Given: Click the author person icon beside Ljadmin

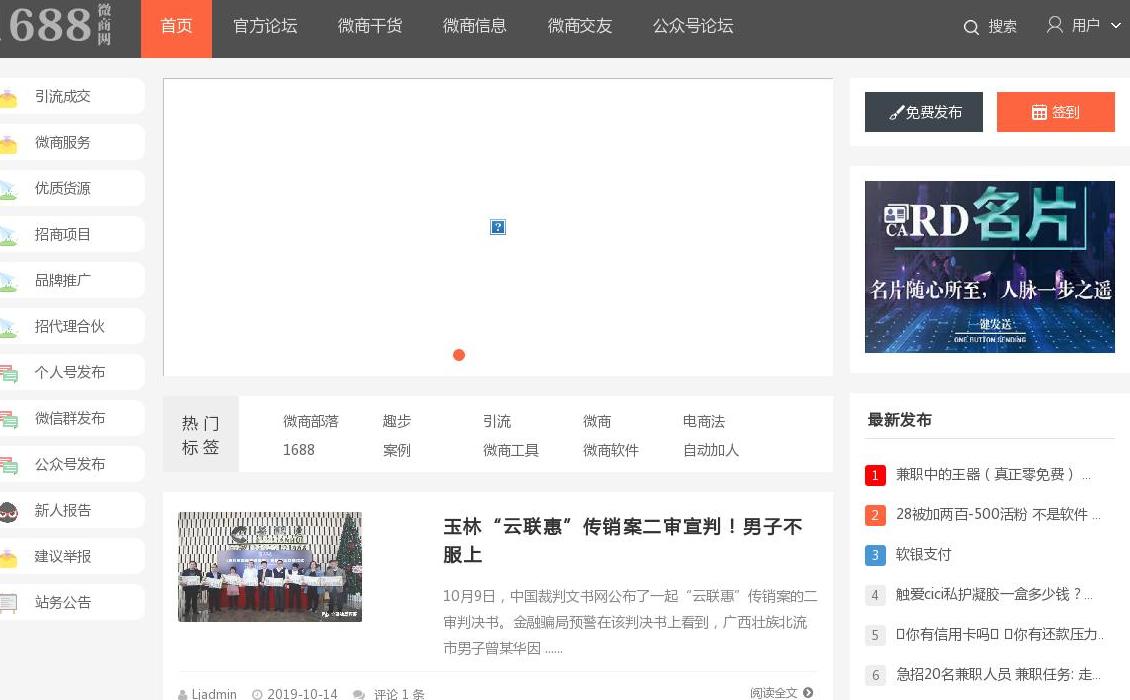Looking at the screenshot, I should point(182,694).
